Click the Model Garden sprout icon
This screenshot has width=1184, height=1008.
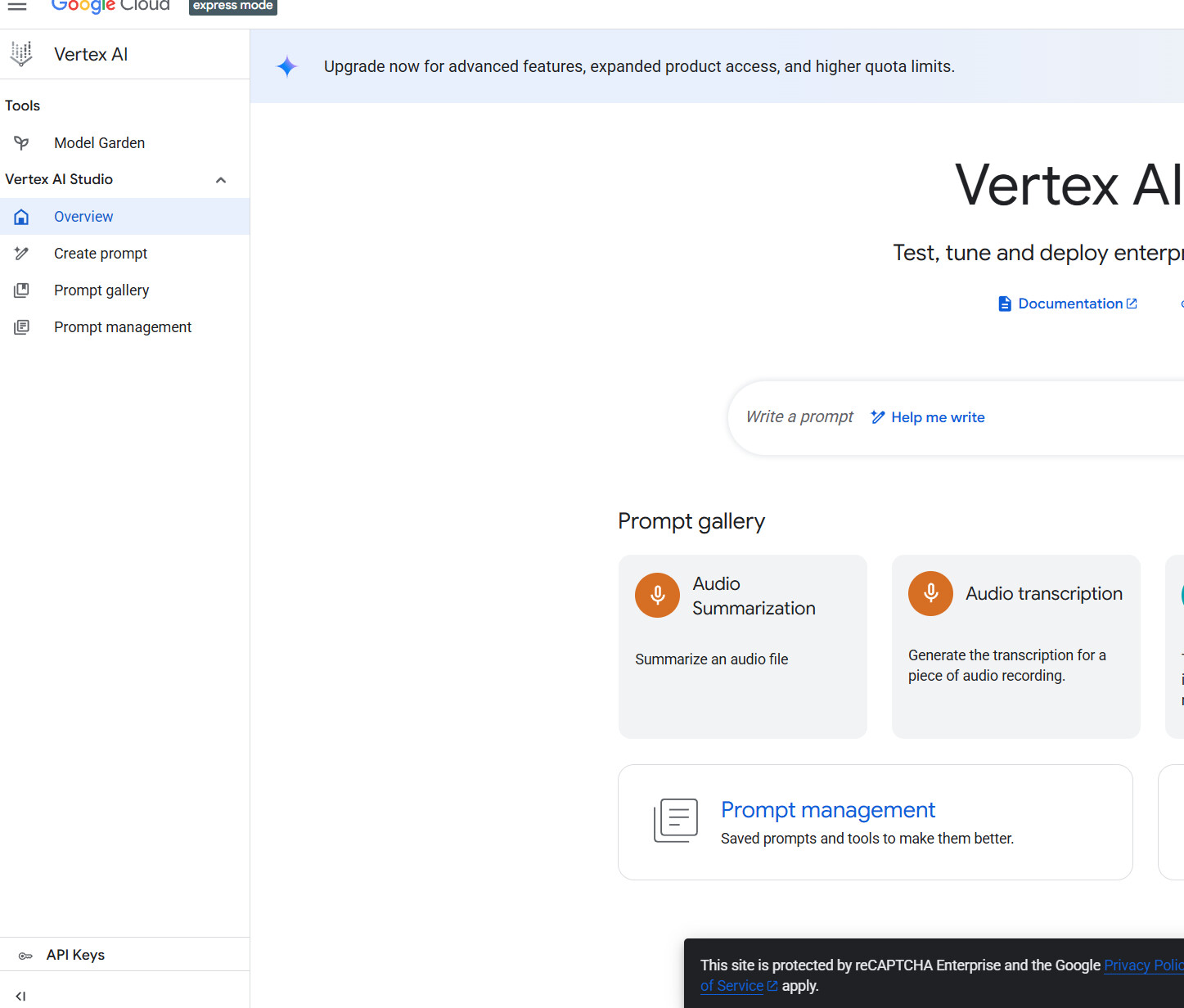21,143
